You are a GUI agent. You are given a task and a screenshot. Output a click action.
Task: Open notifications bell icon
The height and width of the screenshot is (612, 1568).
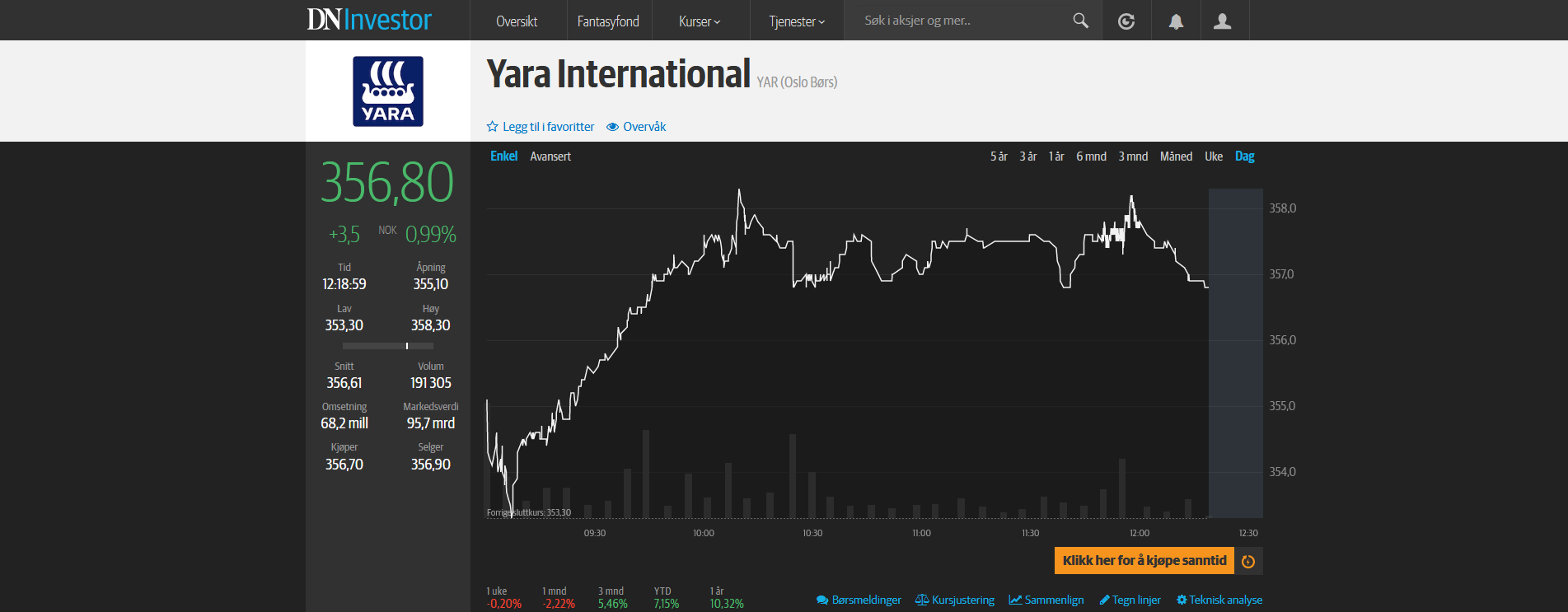(1176, 21)
